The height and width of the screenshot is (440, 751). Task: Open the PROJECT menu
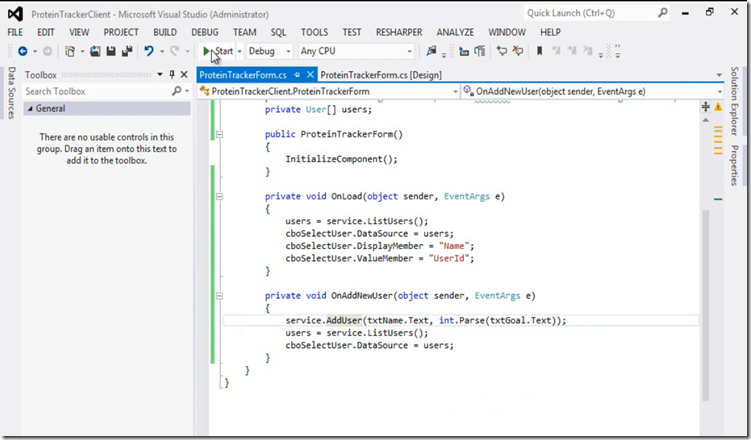[x=121, y=32]
